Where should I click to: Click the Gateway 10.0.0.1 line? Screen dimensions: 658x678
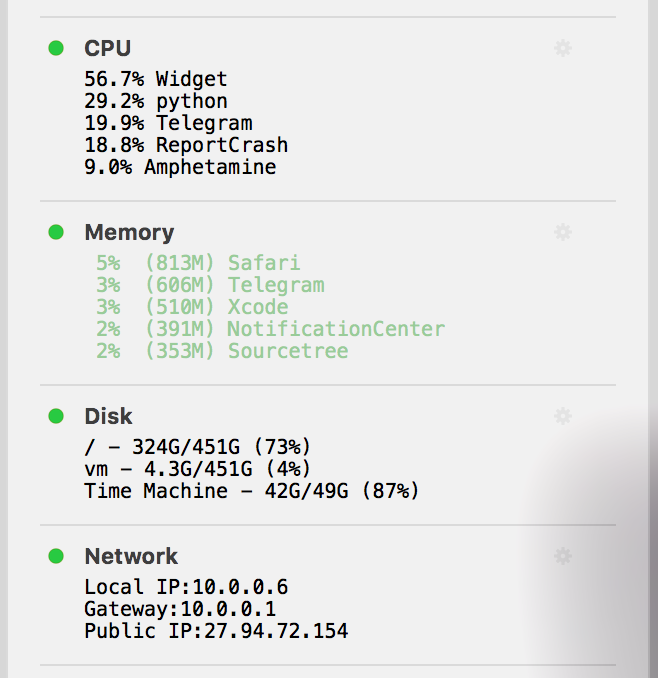pyautogui.click(x=180, y=609)
